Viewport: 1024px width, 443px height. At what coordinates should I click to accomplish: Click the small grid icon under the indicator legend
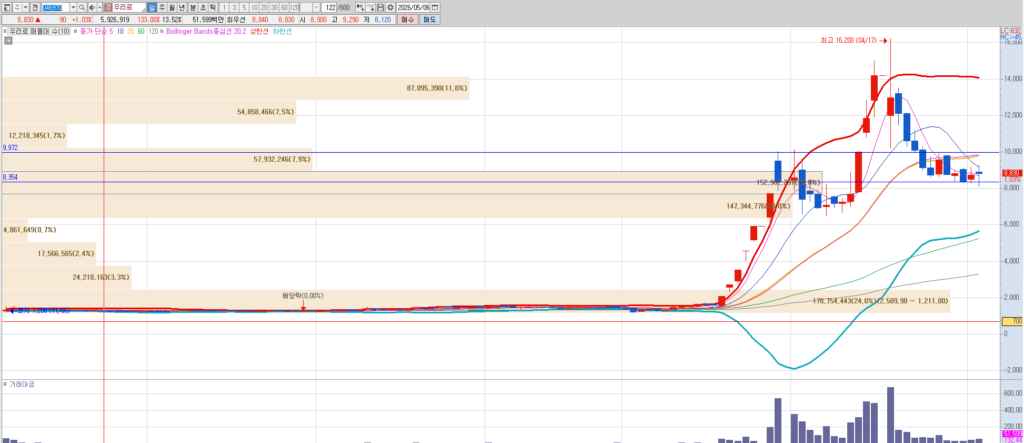tap(8, 40)
